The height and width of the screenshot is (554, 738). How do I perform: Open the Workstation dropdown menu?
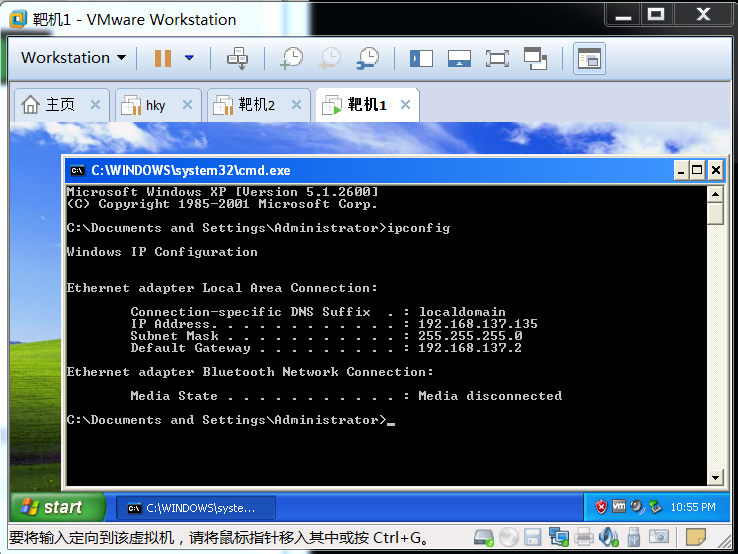tap(74, 58)
